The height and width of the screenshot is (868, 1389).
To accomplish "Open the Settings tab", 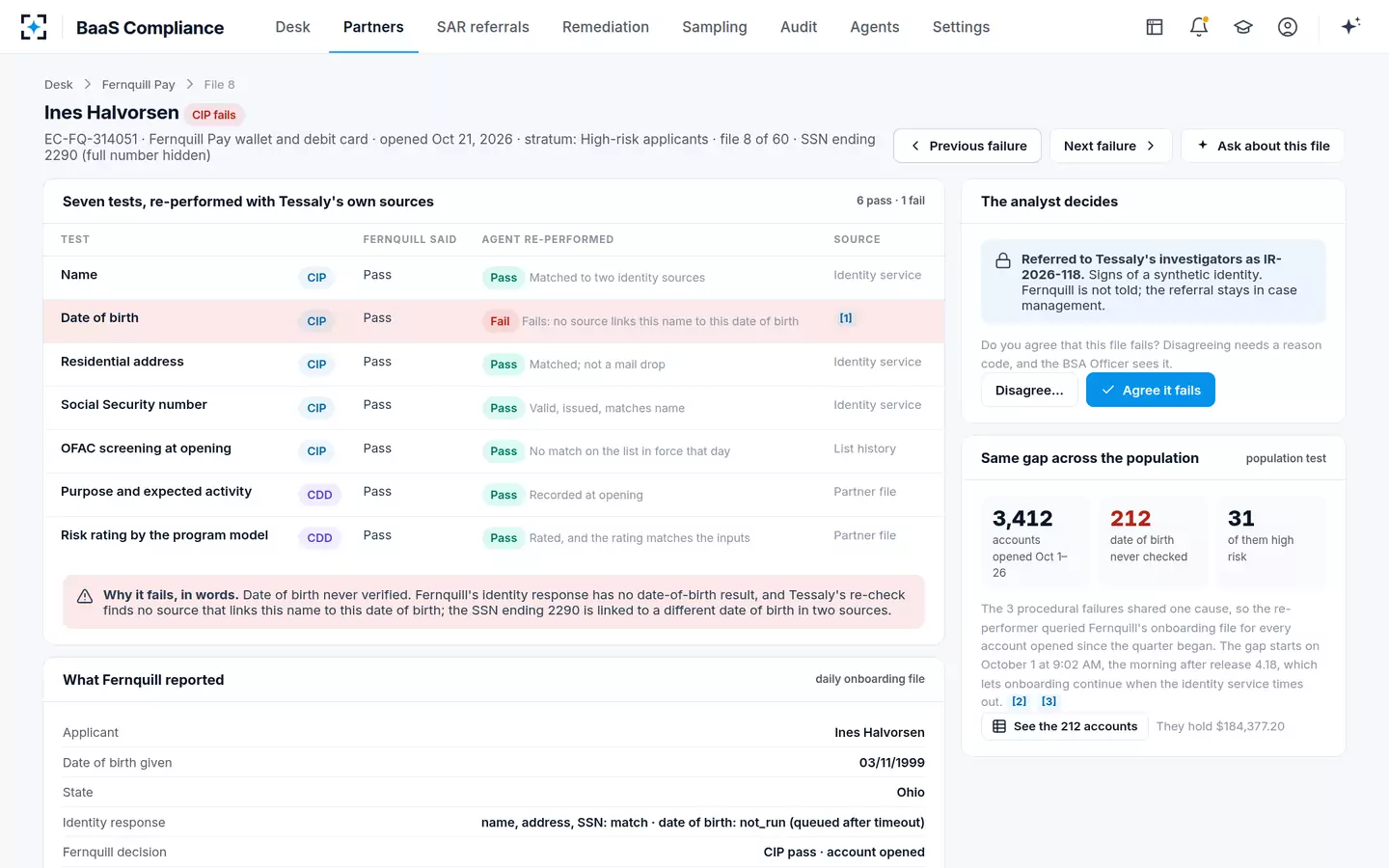I will (x=961, y=27).
